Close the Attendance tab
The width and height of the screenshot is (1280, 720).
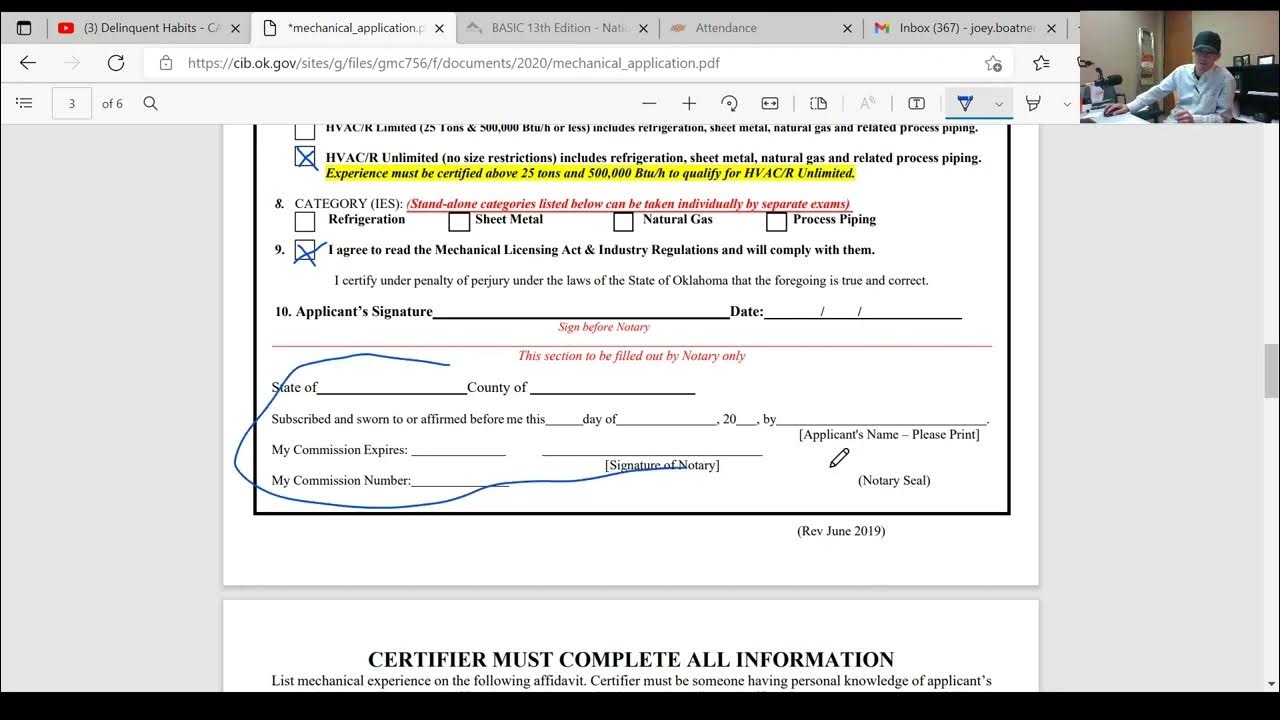point(847,28)
